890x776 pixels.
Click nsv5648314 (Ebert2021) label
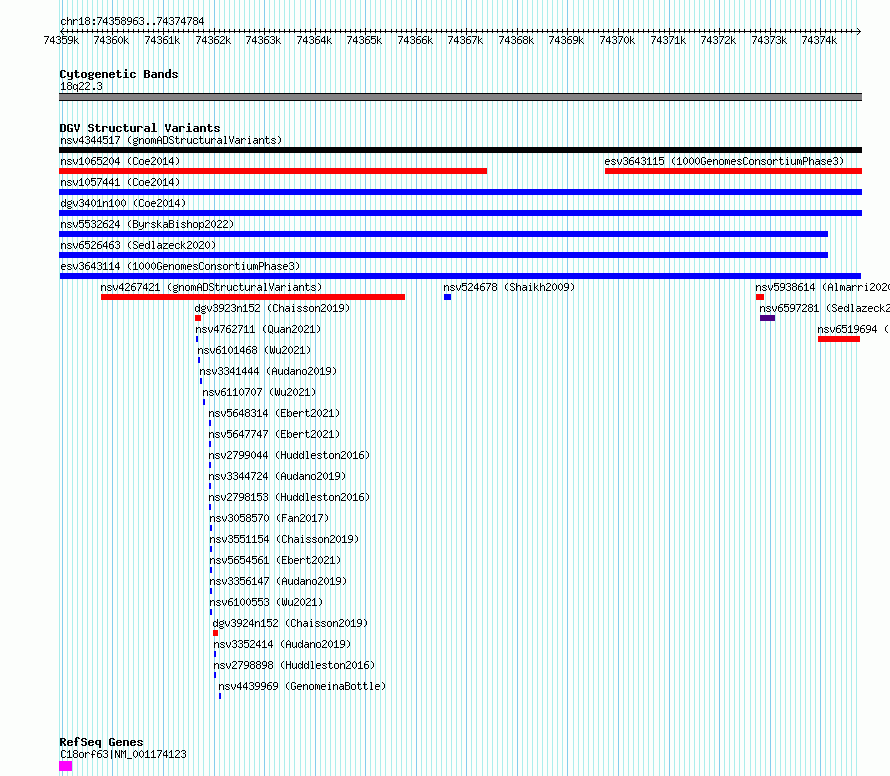[274, 413]
